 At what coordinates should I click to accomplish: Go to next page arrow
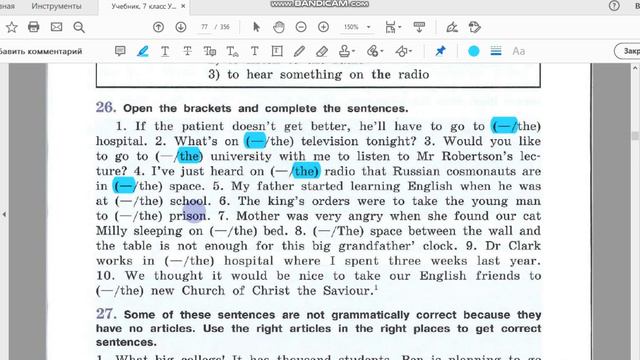click(x=181, y=27)
